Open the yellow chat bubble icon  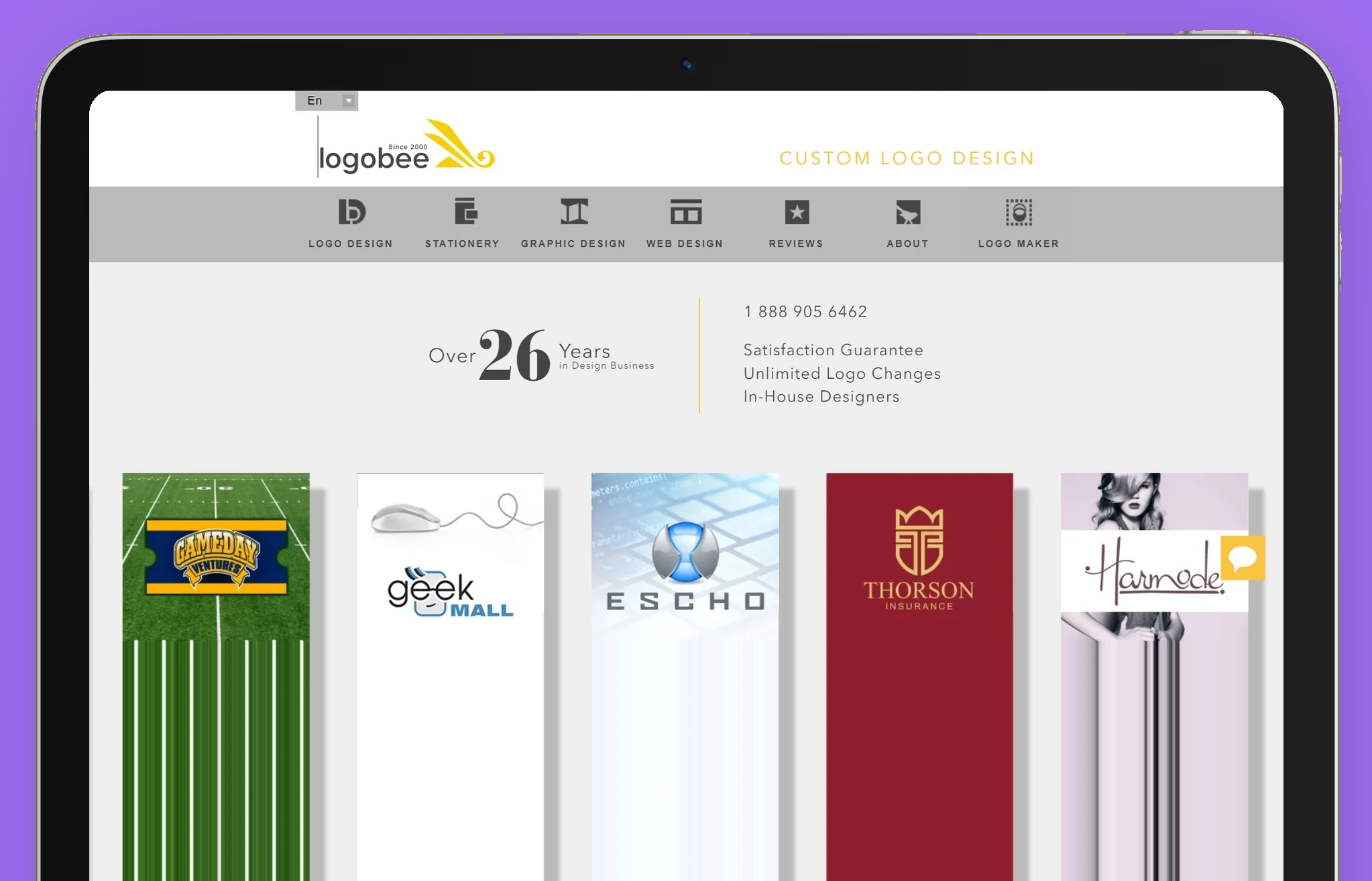point(1243,557)
